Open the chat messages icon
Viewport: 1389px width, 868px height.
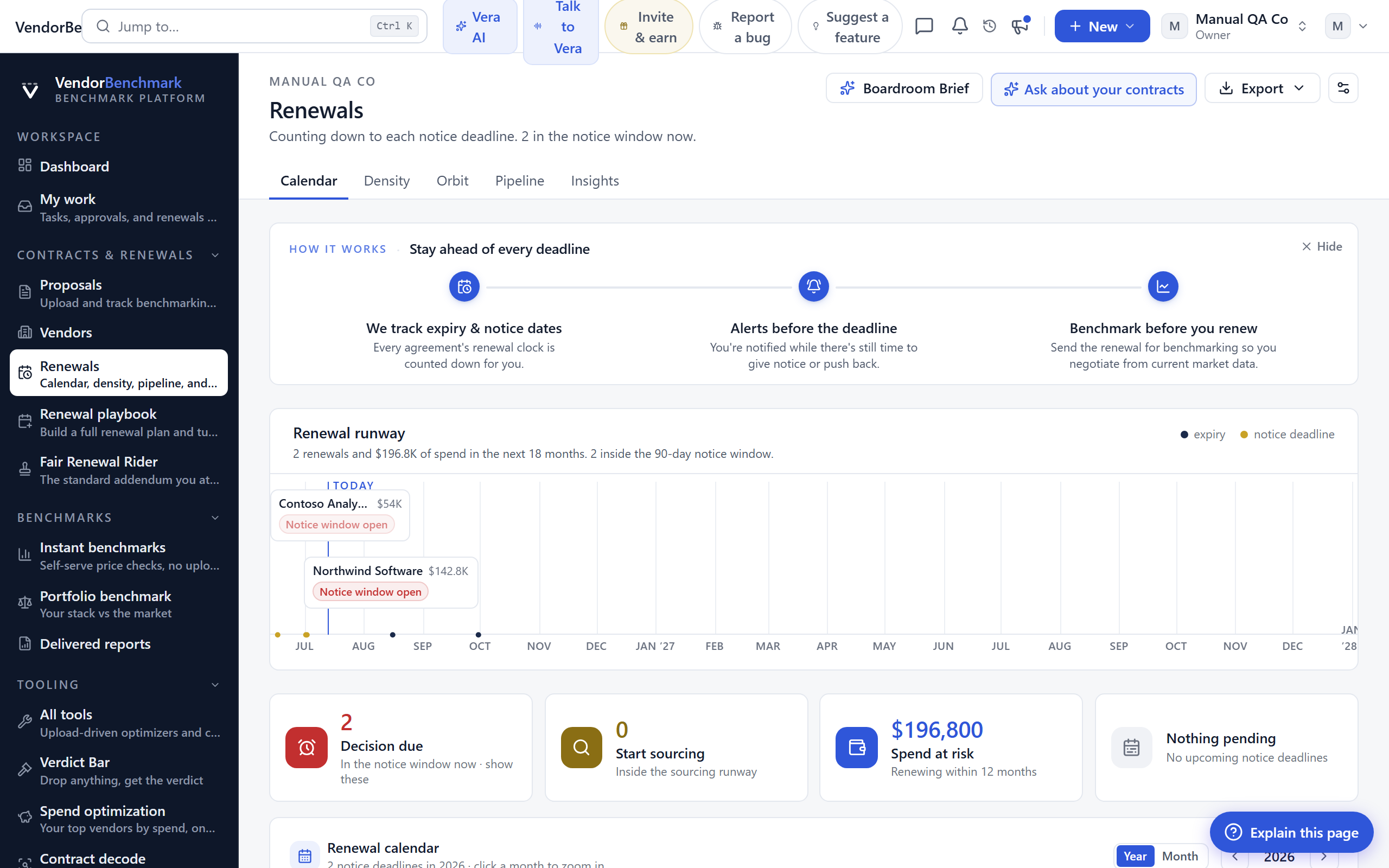pos(924,27)
